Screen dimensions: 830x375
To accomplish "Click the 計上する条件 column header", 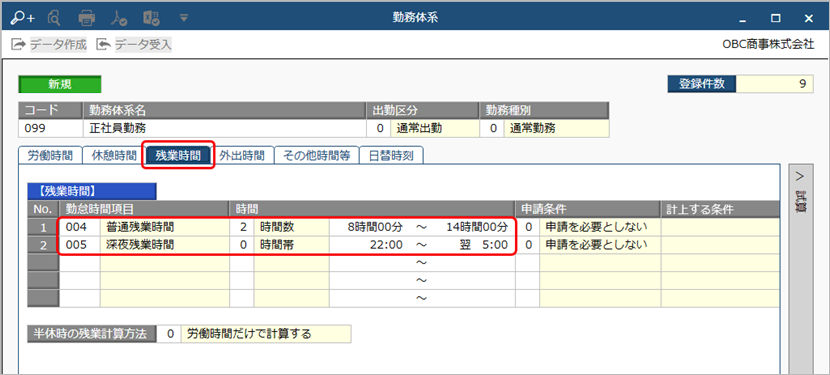I will coord(720,209).
